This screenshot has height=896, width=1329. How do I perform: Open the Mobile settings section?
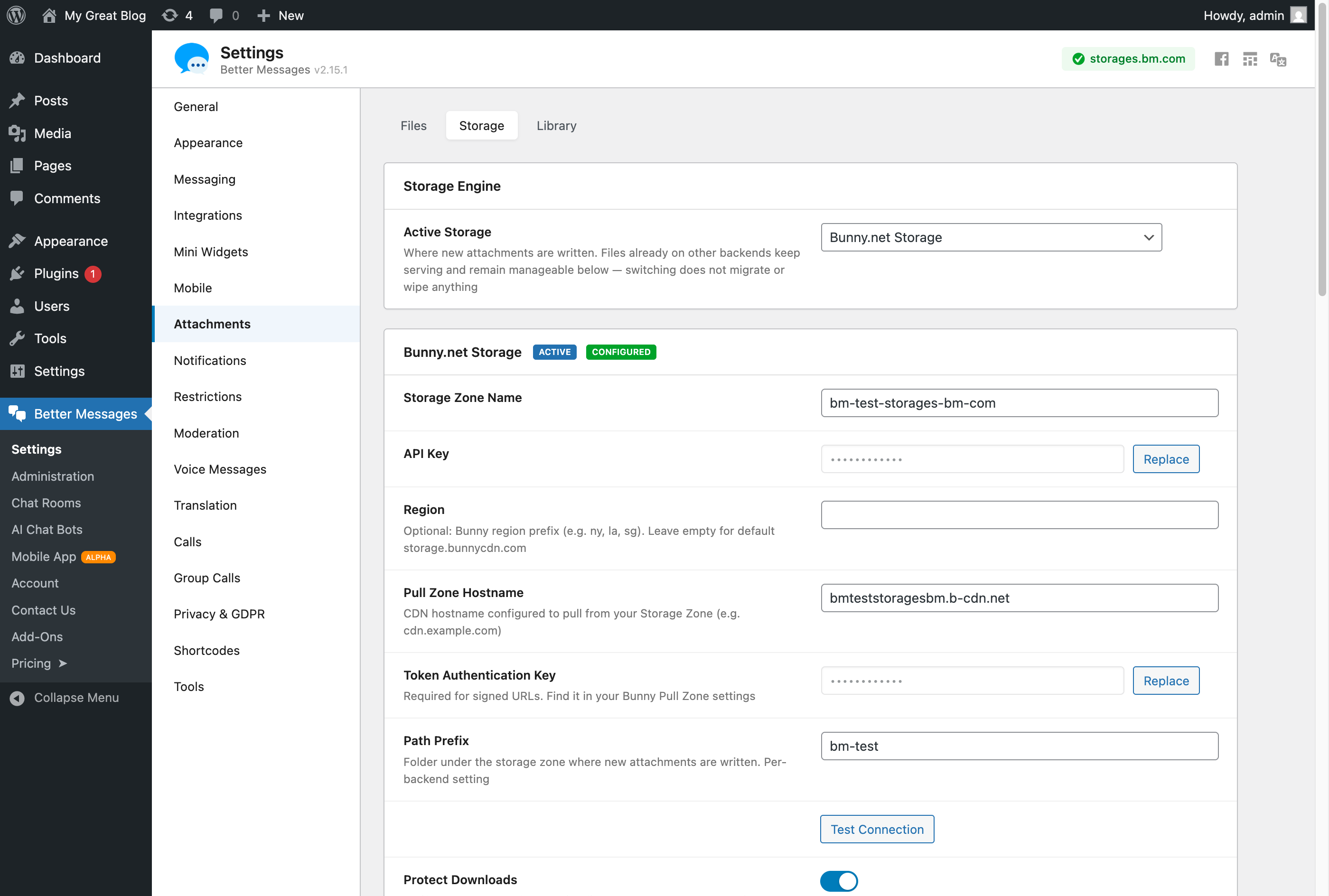[256, 288]
